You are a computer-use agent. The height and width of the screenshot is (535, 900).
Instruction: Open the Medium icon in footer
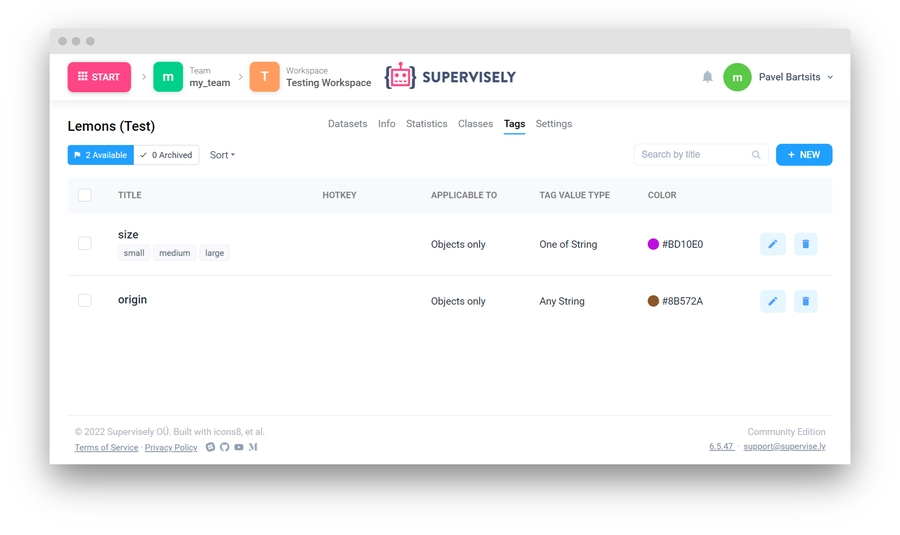(253, 447)
